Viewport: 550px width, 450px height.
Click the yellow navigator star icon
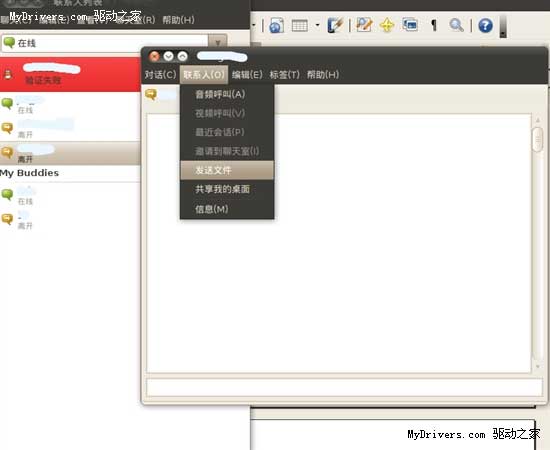point(387,25)
